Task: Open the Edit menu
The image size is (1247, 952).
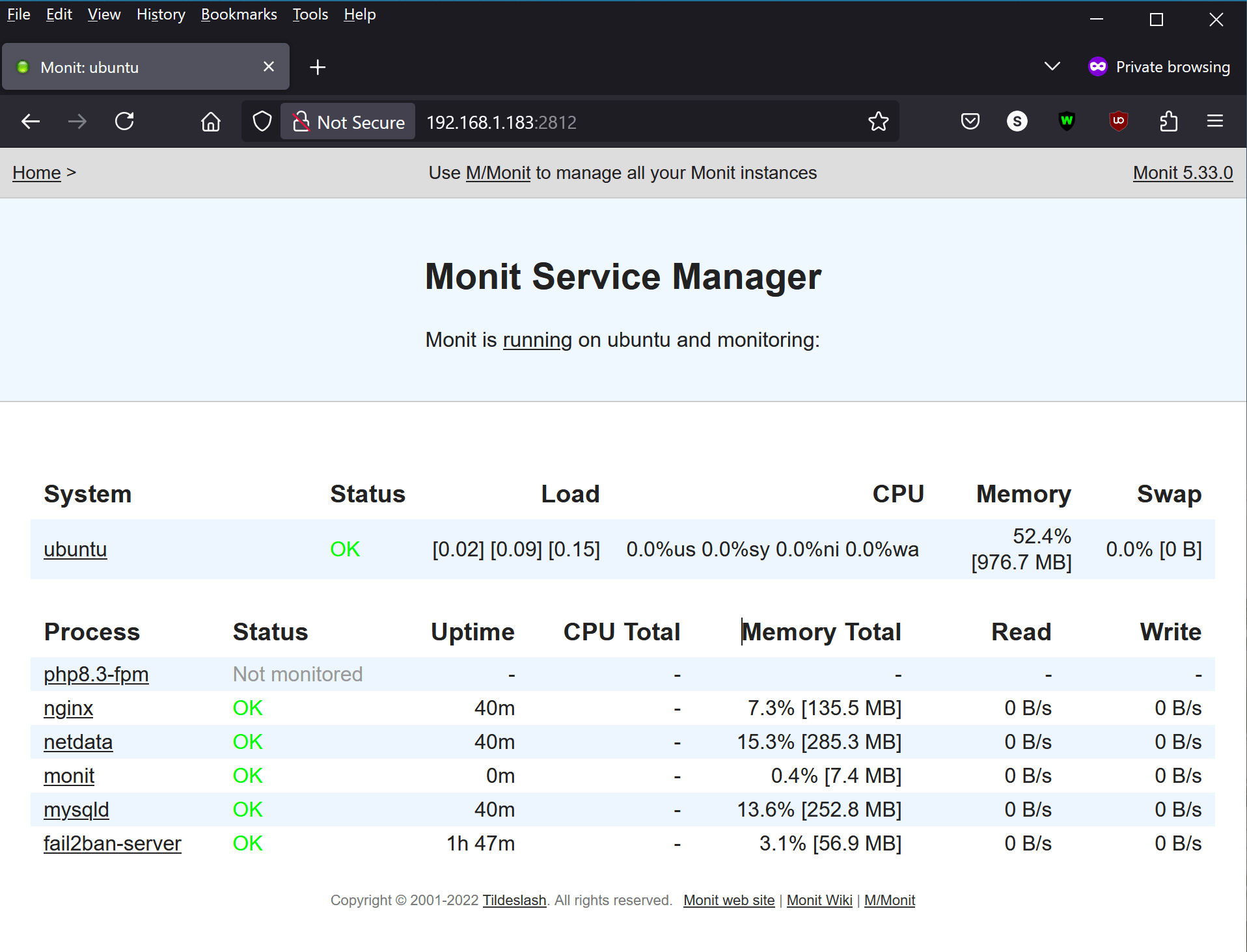Action: pos(59,14)
